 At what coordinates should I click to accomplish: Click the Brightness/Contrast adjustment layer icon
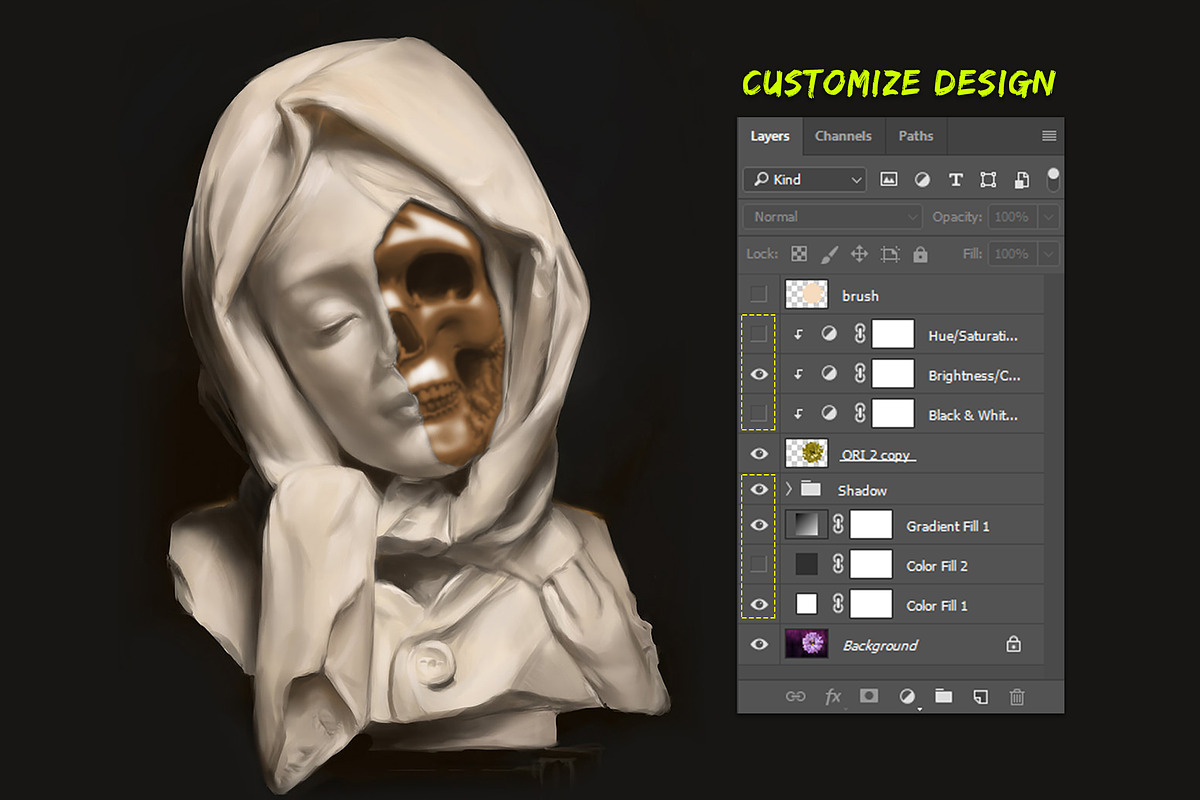[x=829, y=374]
